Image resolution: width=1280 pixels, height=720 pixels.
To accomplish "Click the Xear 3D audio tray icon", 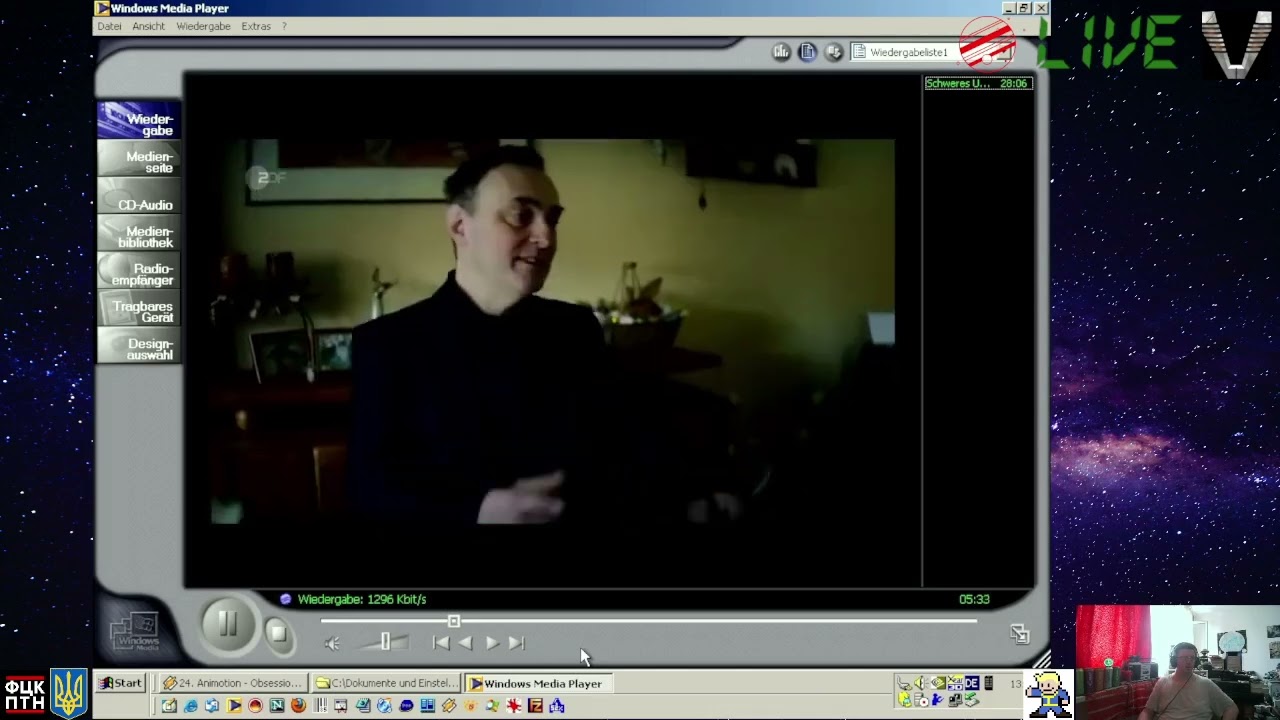I will pyautogui.click(x=954, y=684).
